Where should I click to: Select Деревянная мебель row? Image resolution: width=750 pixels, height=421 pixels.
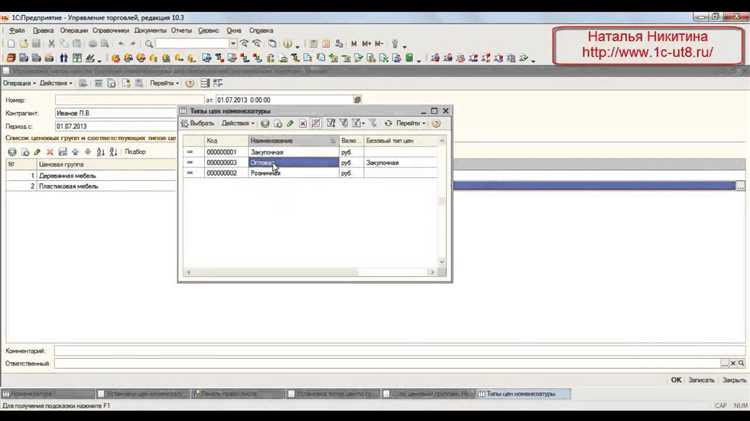coord(91,176)
